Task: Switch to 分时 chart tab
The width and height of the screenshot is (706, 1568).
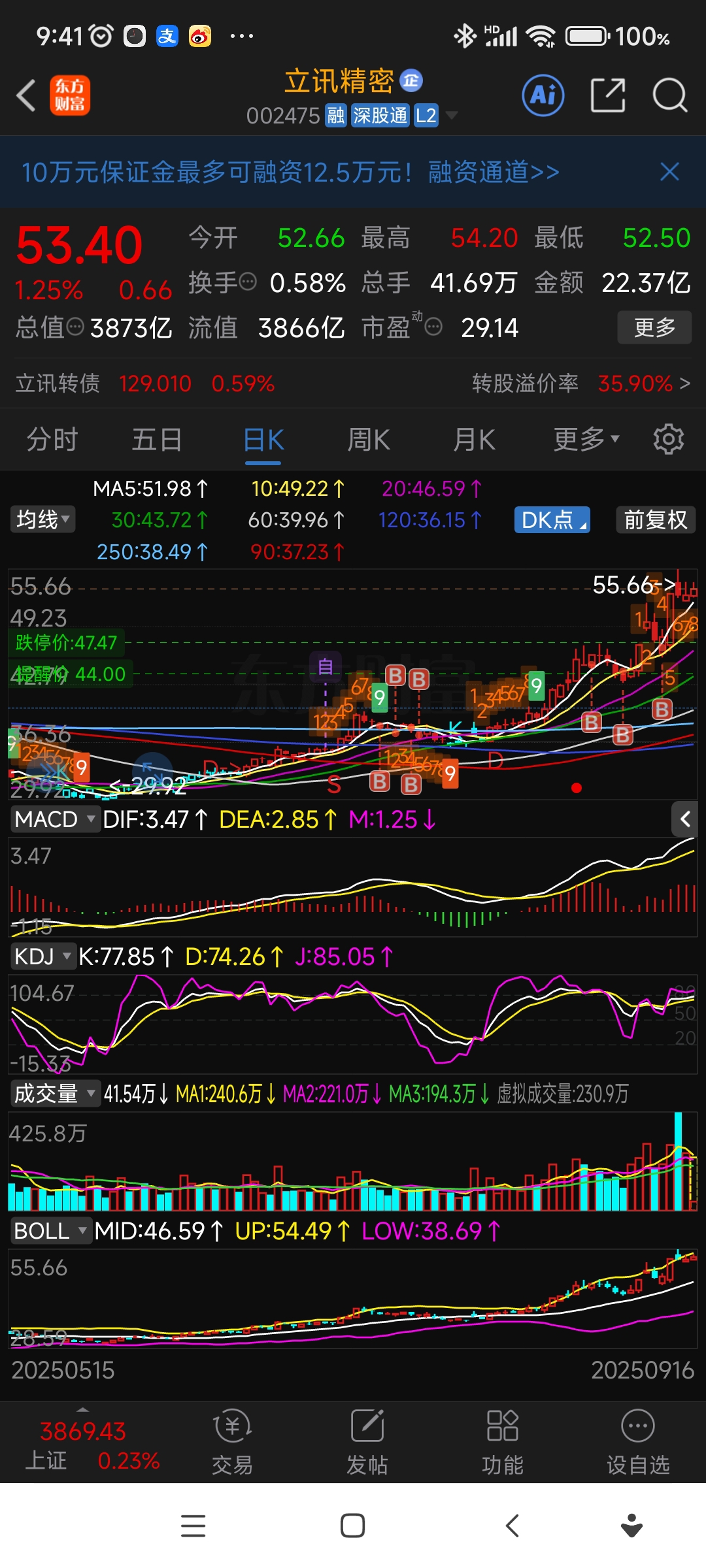Action: (52, 439)
